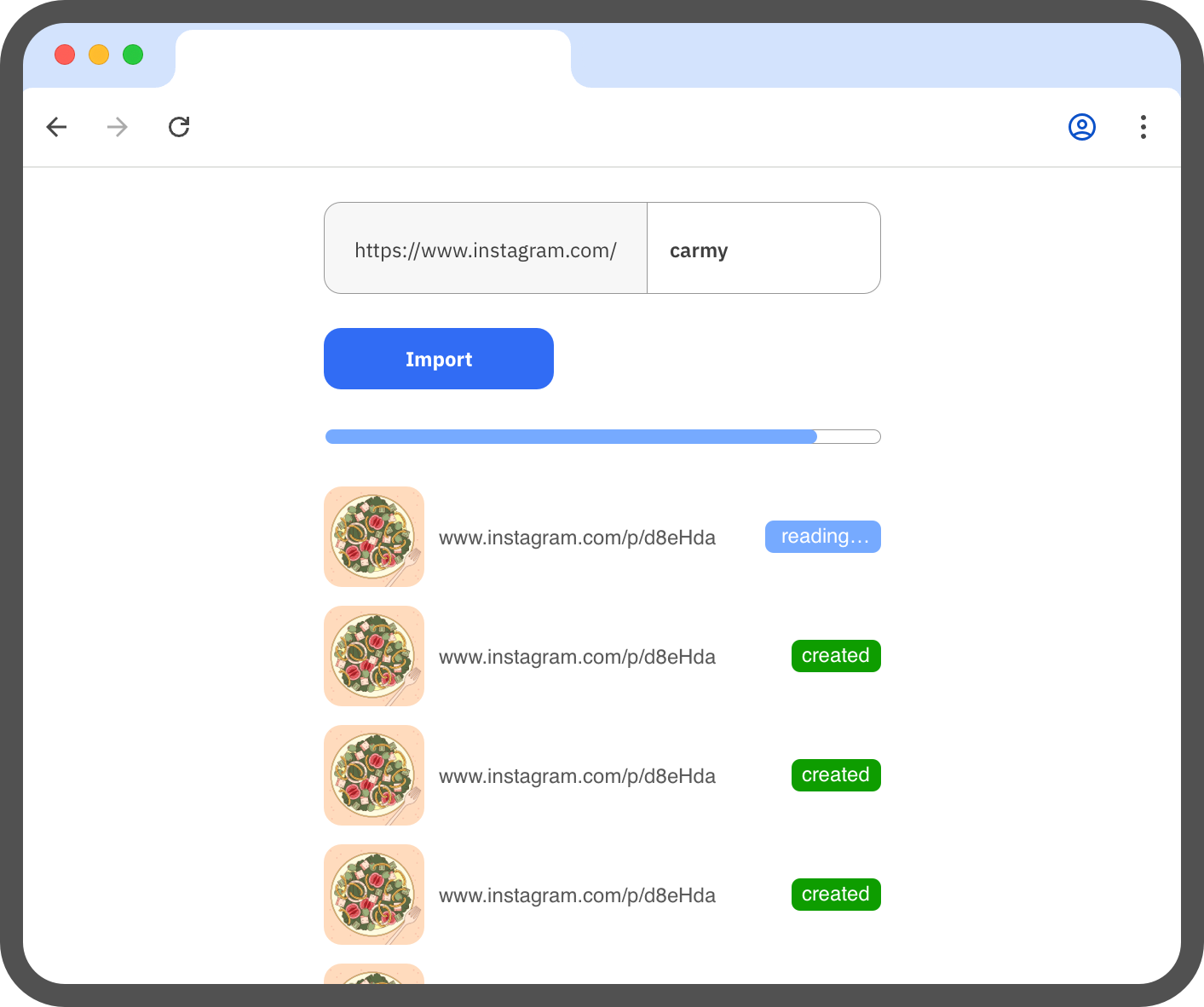
Task: Click the import progress bar
Action: pos(602,436)
